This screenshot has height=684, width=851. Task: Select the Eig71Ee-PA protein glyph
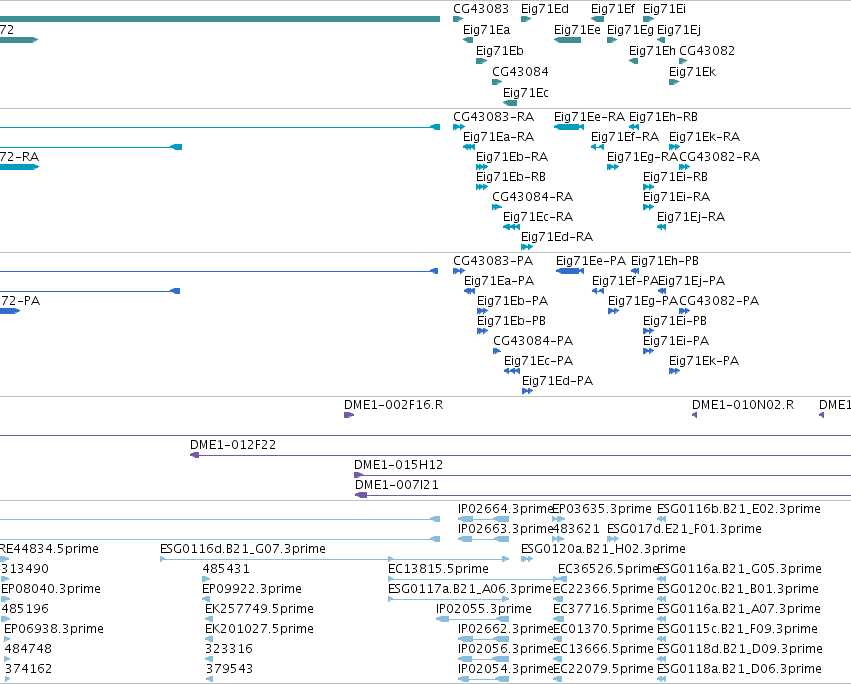point(570,271)
